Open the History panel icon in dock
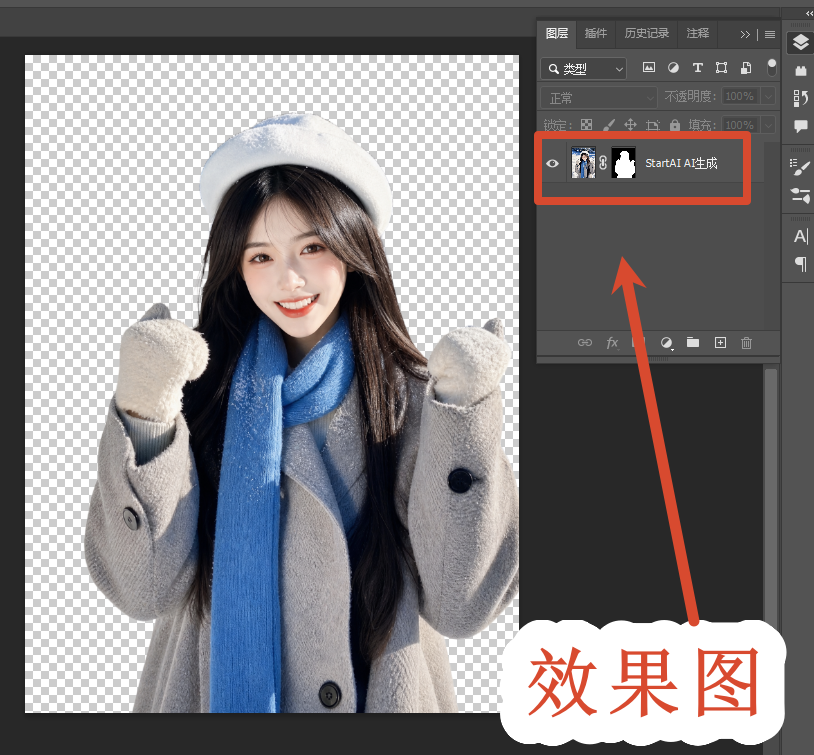This screenshot has height=755, width=814. point(800,98)
